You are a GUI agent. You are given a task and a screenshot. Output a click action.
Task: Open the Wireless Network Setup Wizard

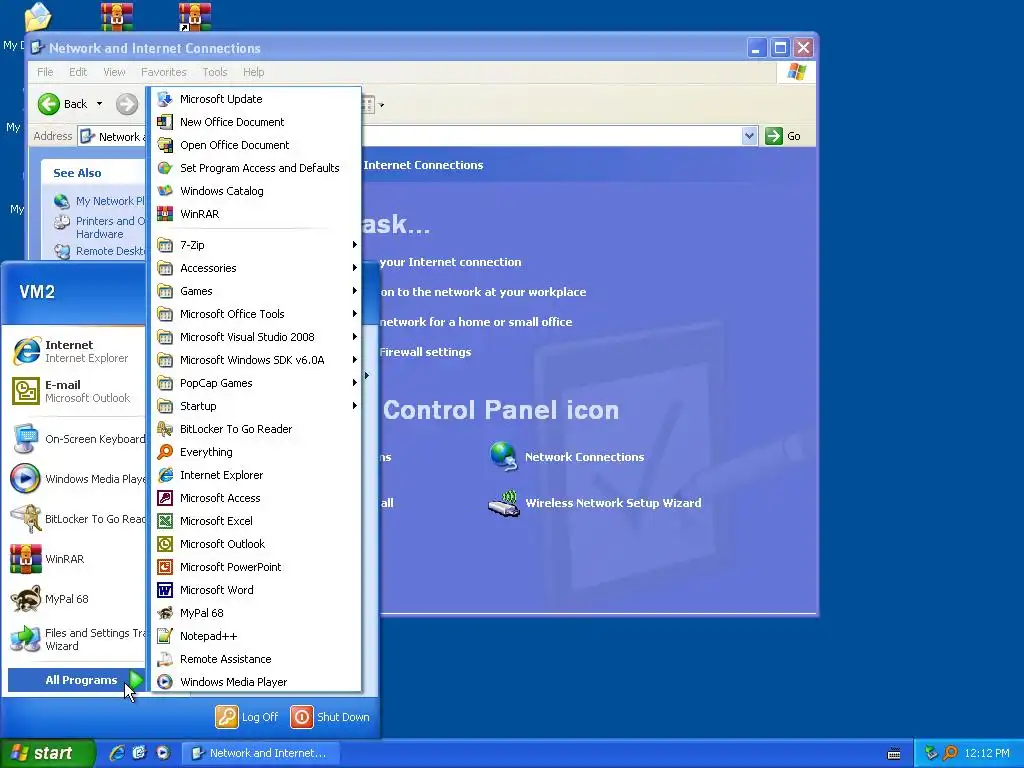595,504
